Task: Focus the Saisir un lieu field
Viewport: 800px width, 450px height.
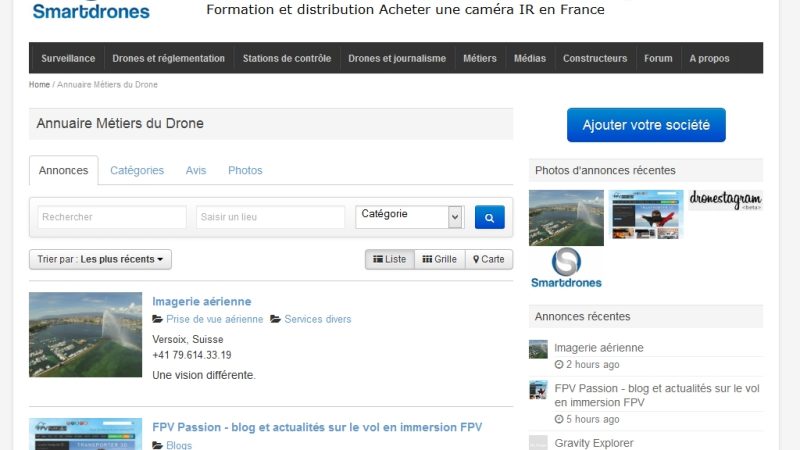Action: [x=270, y=217]
